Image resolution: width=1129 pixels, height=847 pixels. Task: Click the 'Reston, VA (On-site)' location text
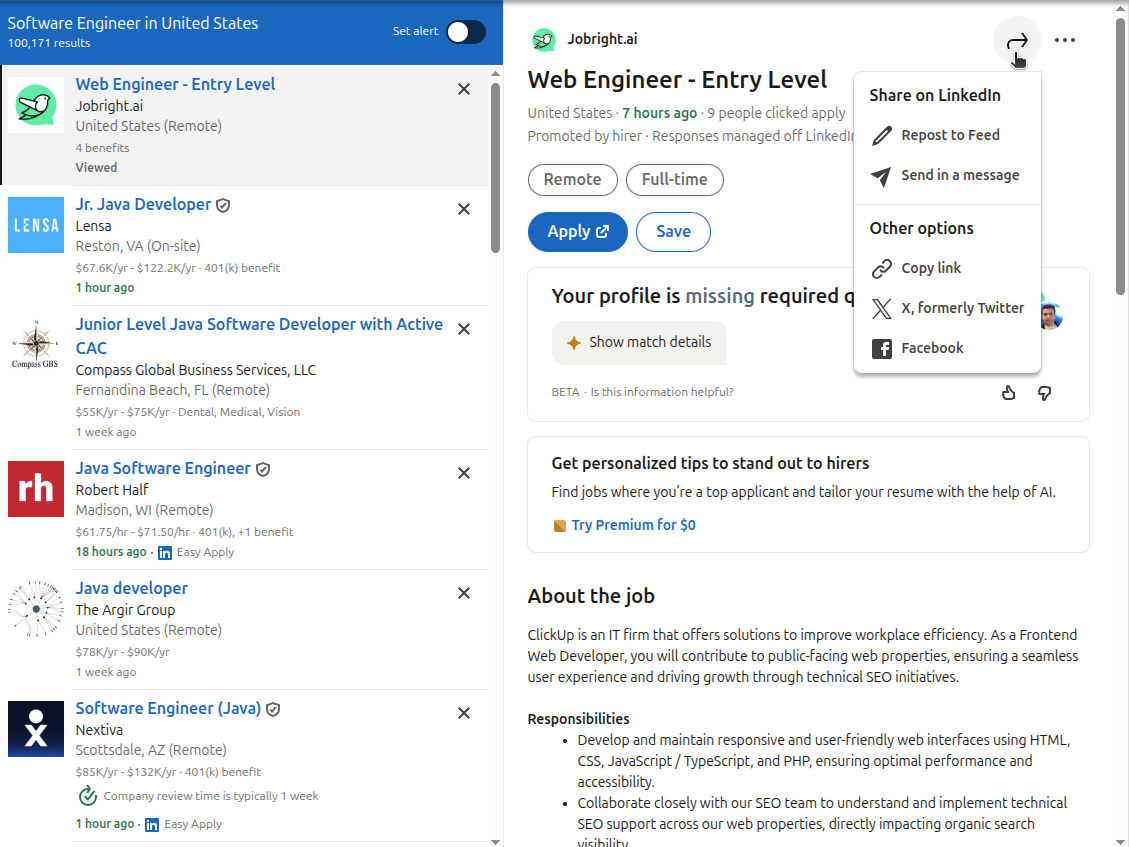coord(138,246)
